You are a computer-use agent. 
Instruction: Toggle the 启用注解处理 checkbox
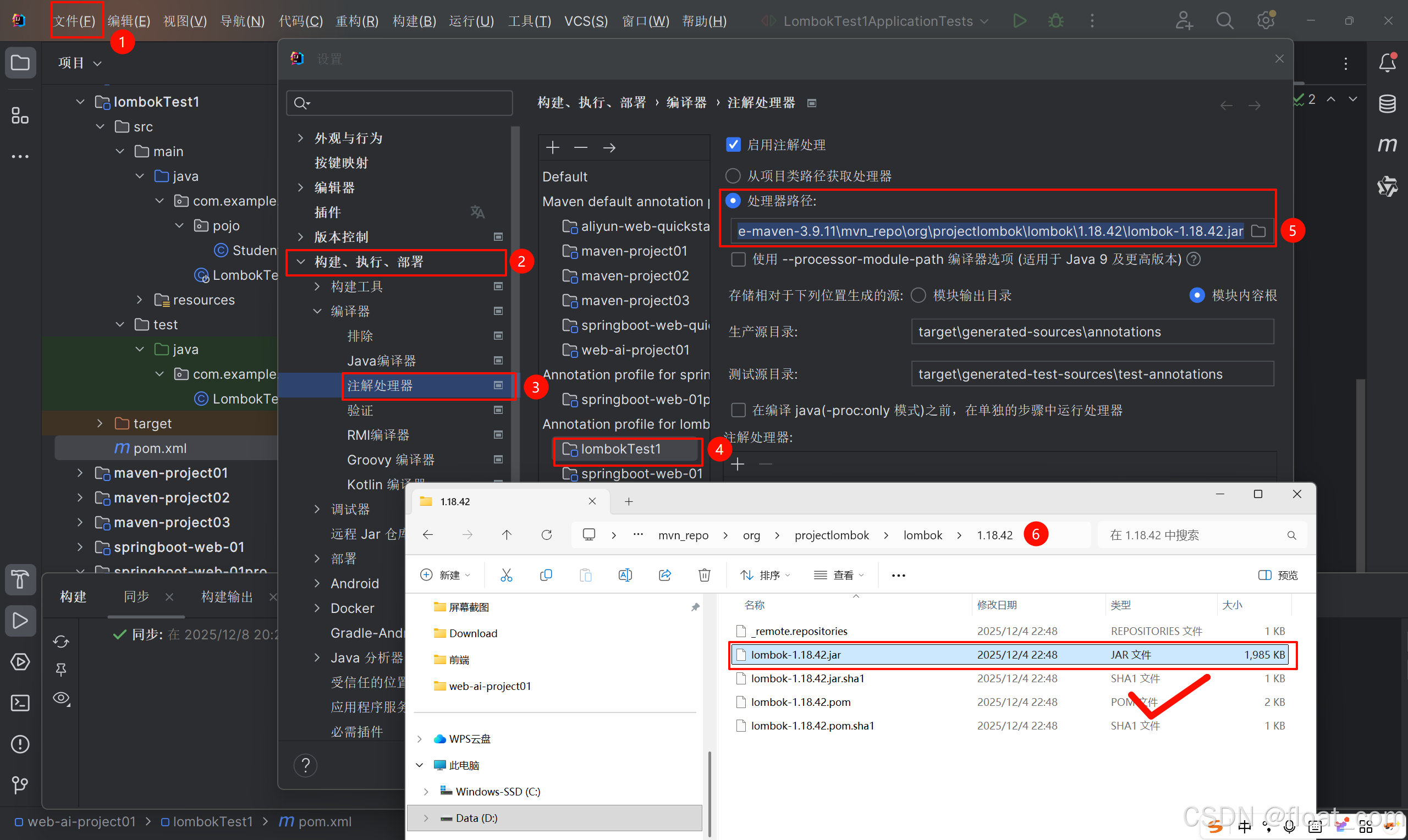pos(733,145)
